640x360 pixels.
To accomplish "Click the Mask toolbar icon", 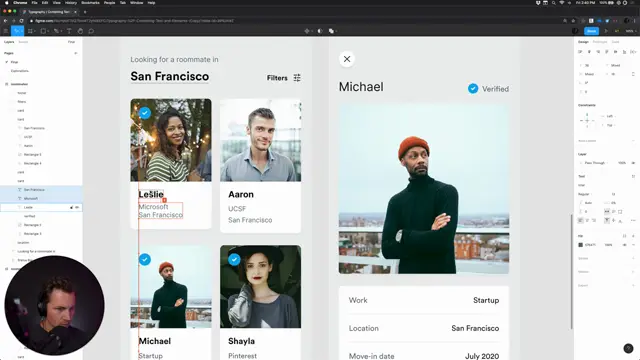I will pos(320,31).
